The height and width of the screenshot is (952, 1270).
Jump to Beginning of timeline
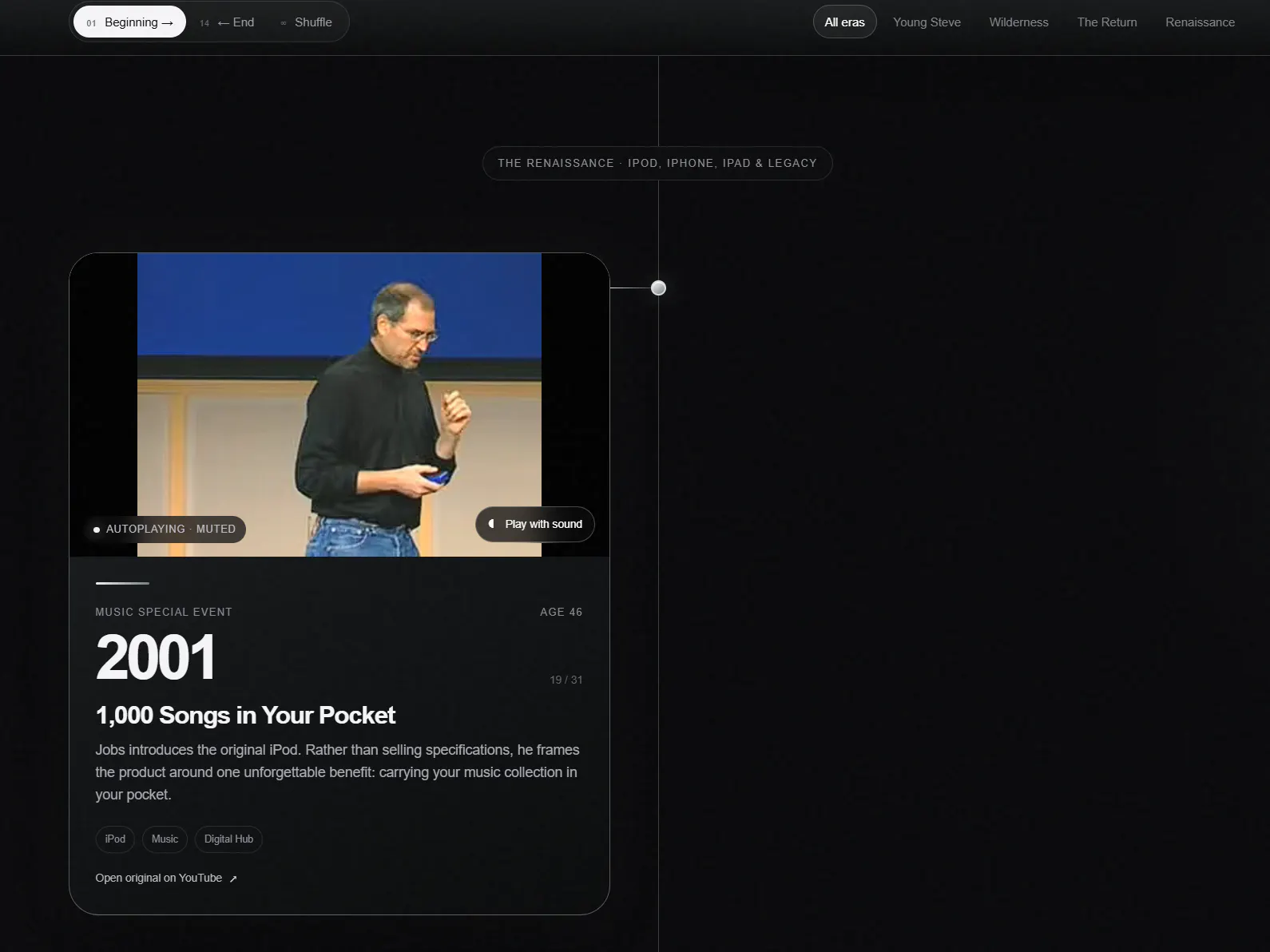point(129,22)
